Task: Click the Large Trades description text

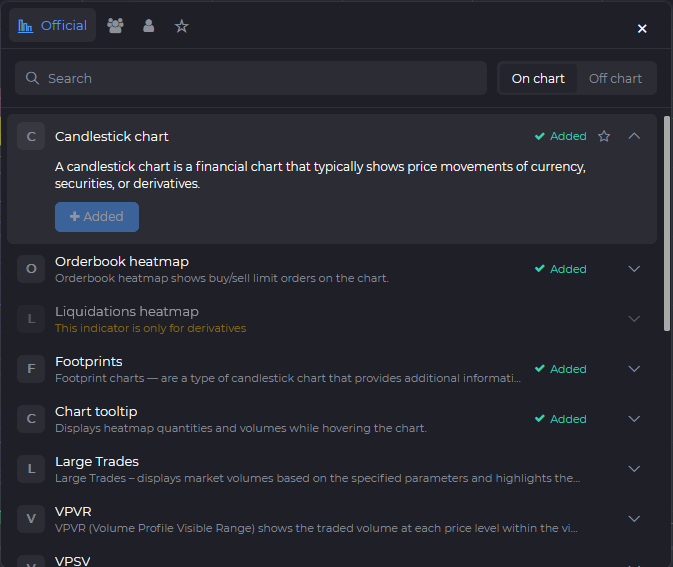Action: click(x=318, y=478)
